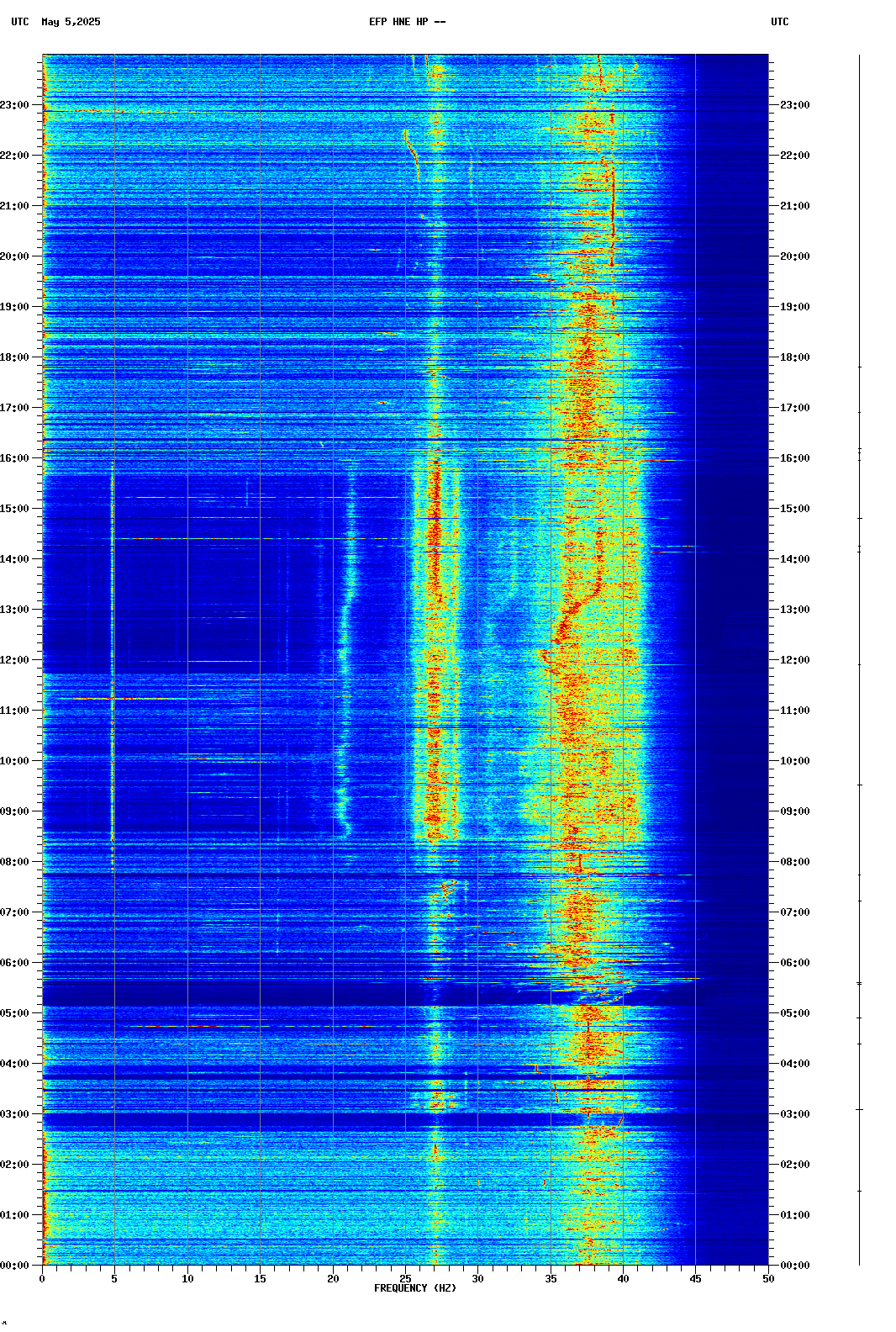Click the '12:00' label on left time axis

tap(14, 660)
